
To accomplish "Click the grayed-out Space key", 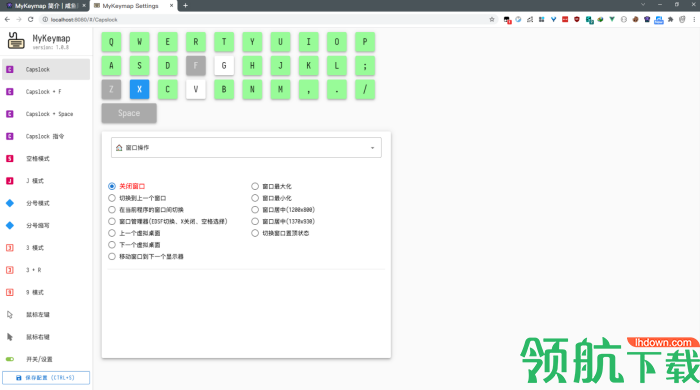I will [x=129, y=113].
